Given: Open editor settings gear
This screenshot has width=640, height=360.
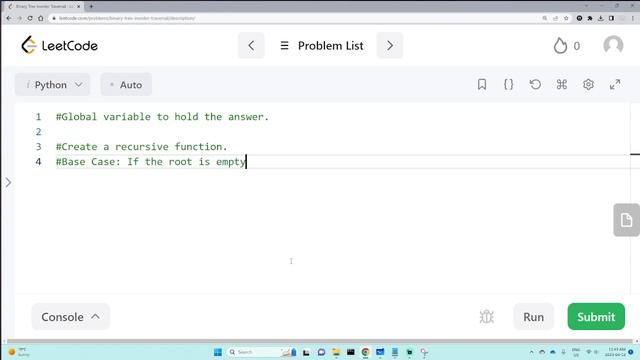Looking at the screenshot, I should 588,84.
